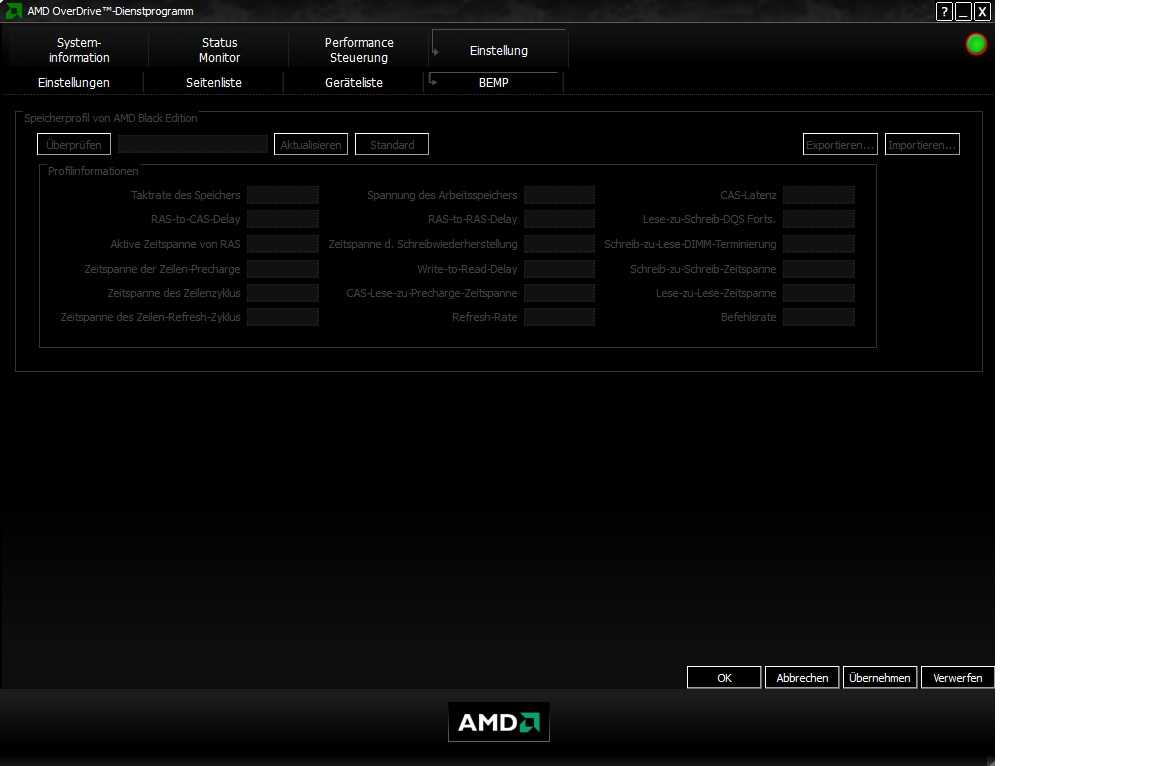
Task: Select the BEMP sub-tab
Action: (x=494, y=82)
